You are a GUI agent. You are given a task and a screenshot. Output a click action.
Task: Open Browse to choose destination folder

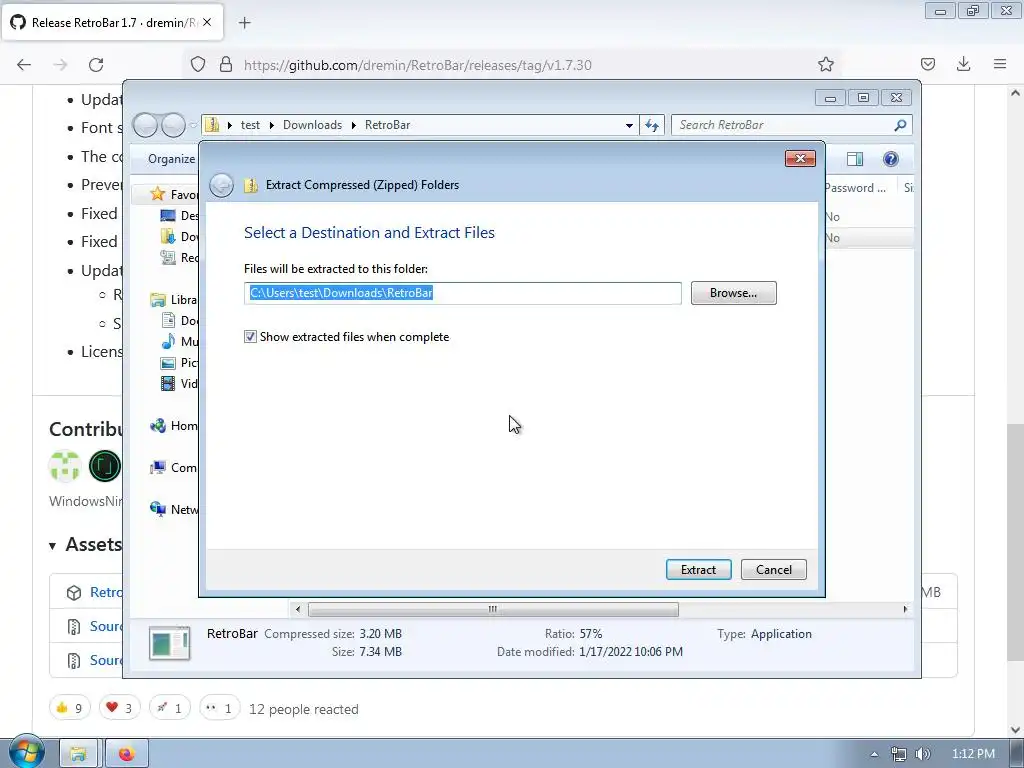(733, 293)
